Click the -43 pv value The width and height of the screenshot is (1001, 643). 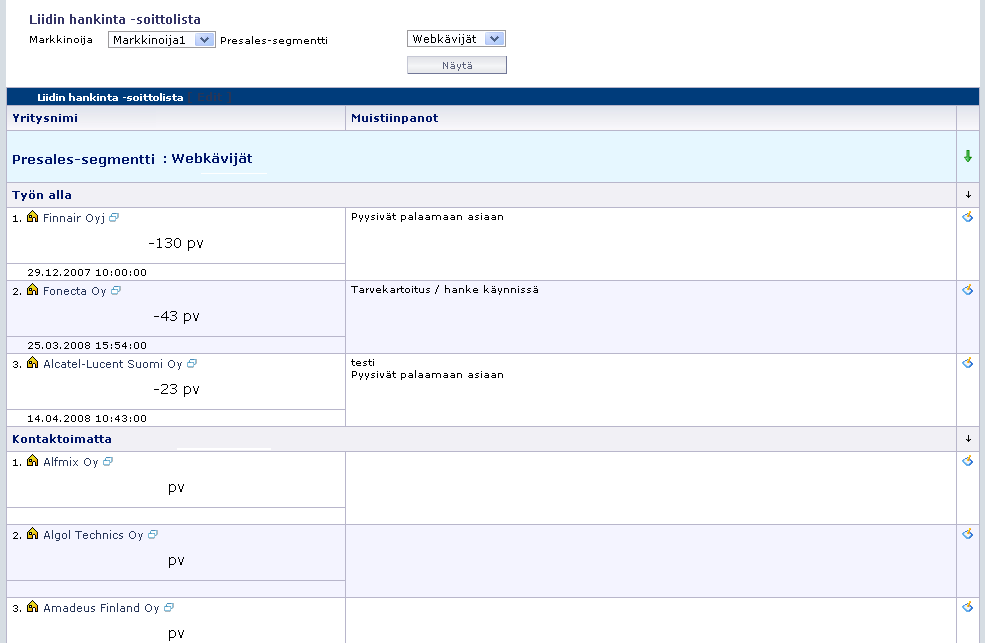click(x=176, y=316)
